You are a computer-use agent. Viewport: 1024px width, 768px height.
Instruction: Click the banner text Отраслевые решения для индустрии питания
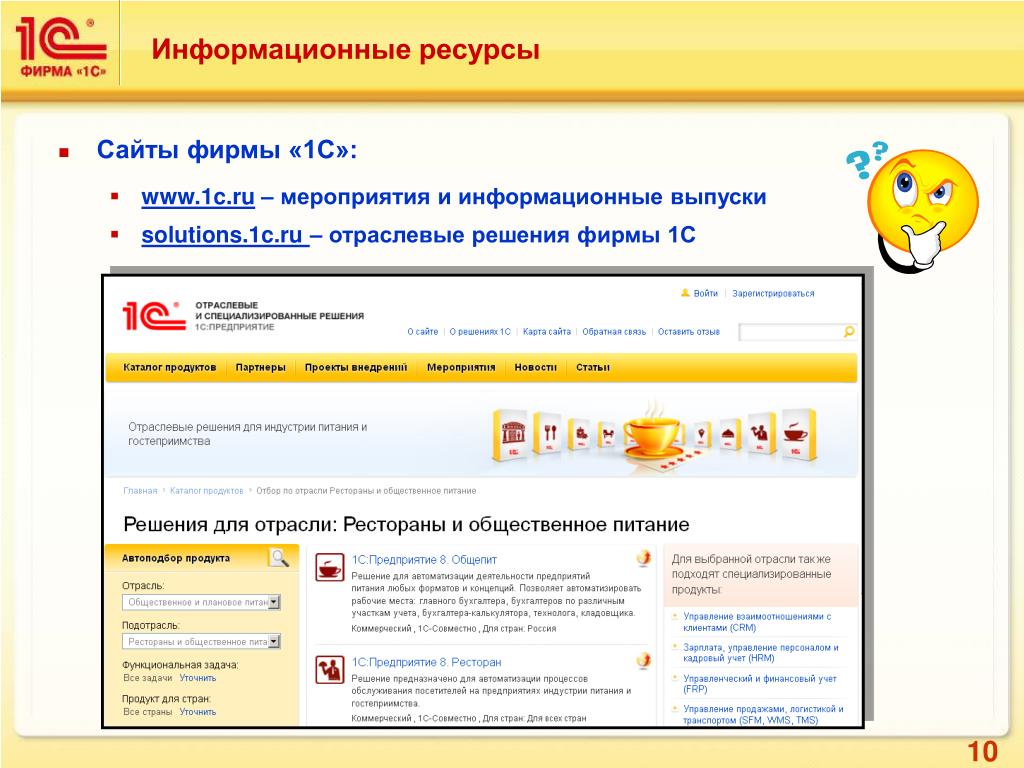[248, 434]
